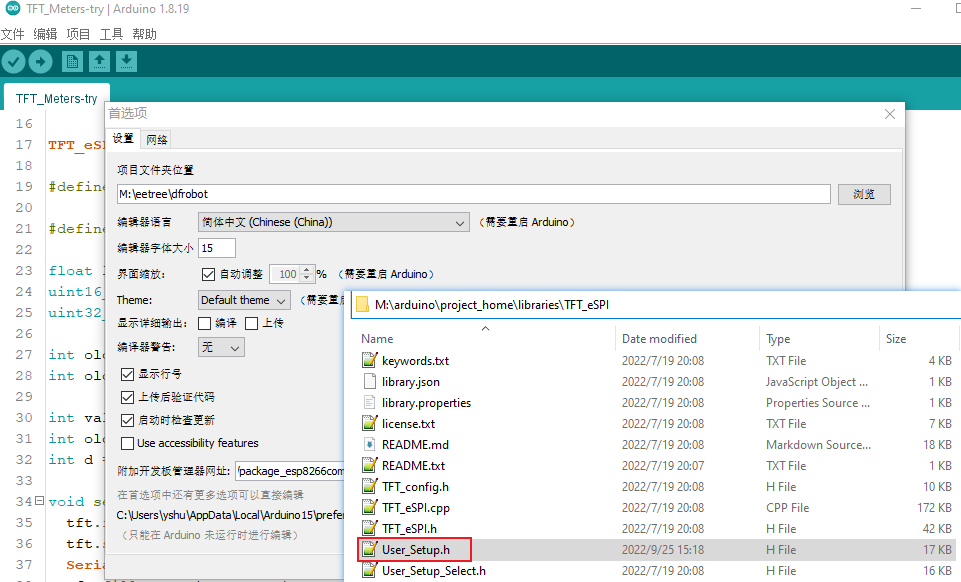This screenshot has width=961, height=582.
Task: Click the User_Setup.h file icon
Action: pyautogui.click(x=370, y=549)
